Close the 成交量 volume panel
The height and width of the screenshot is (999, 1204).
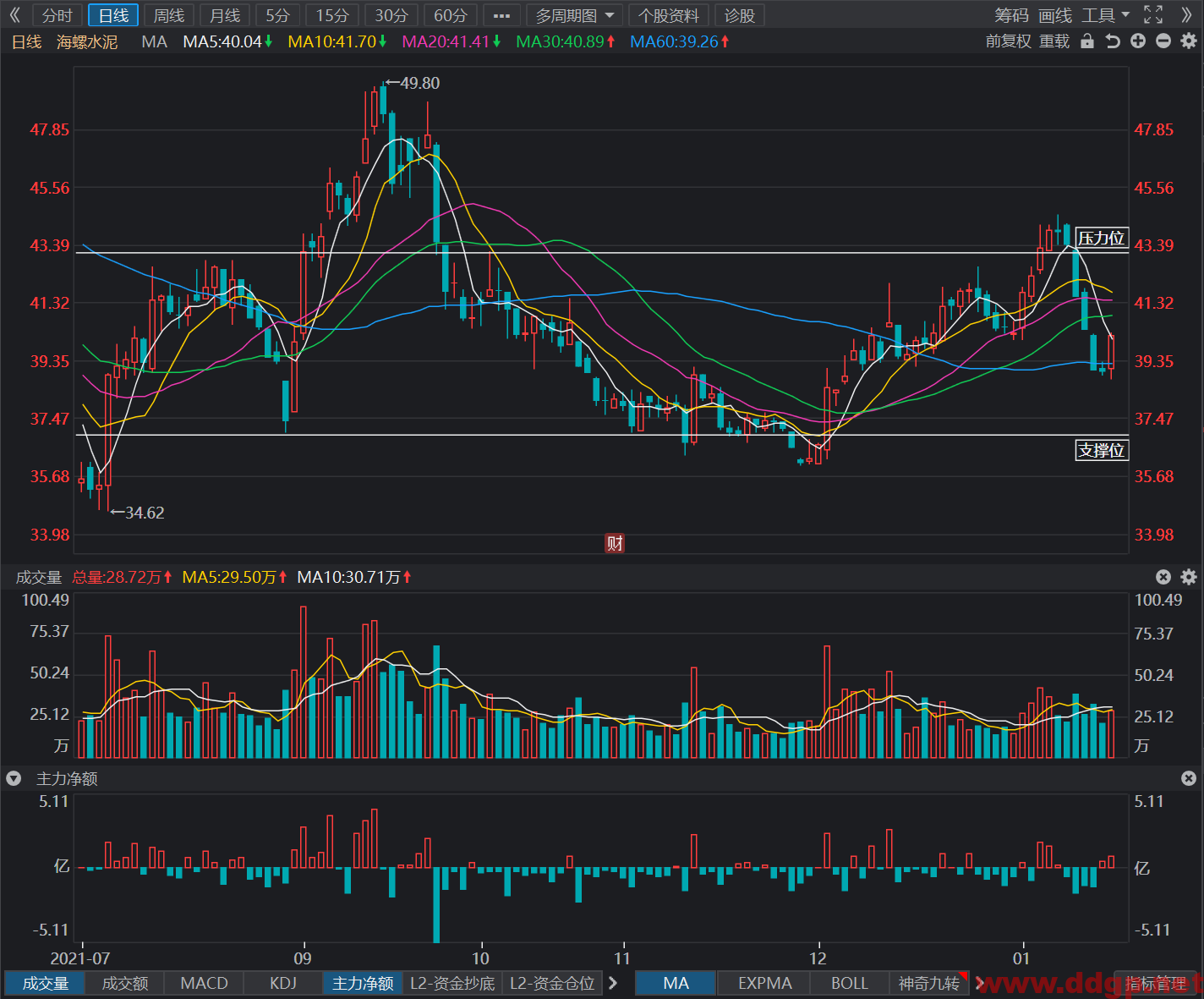pos(1163,577)
